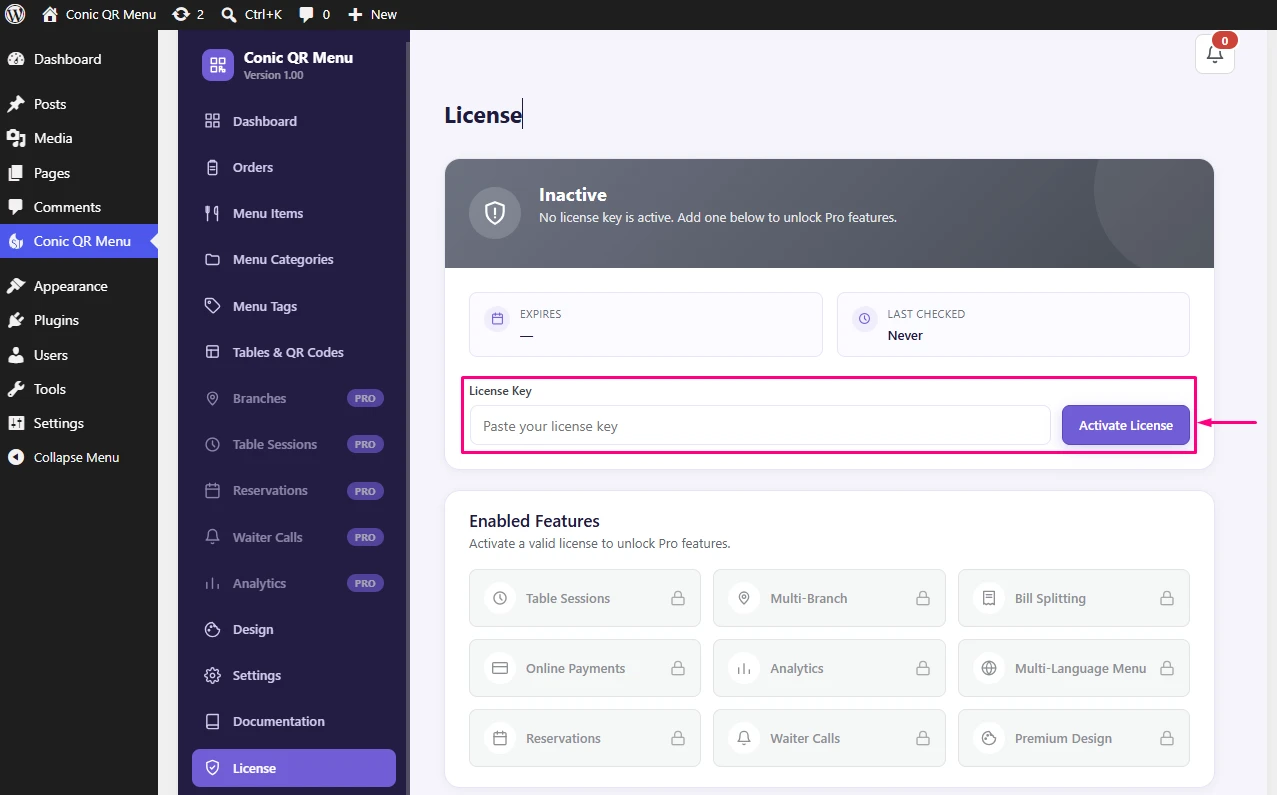Click the Waiter Calls feature card
This screenshot has height=795, width=1277.
tap(829, 738)
